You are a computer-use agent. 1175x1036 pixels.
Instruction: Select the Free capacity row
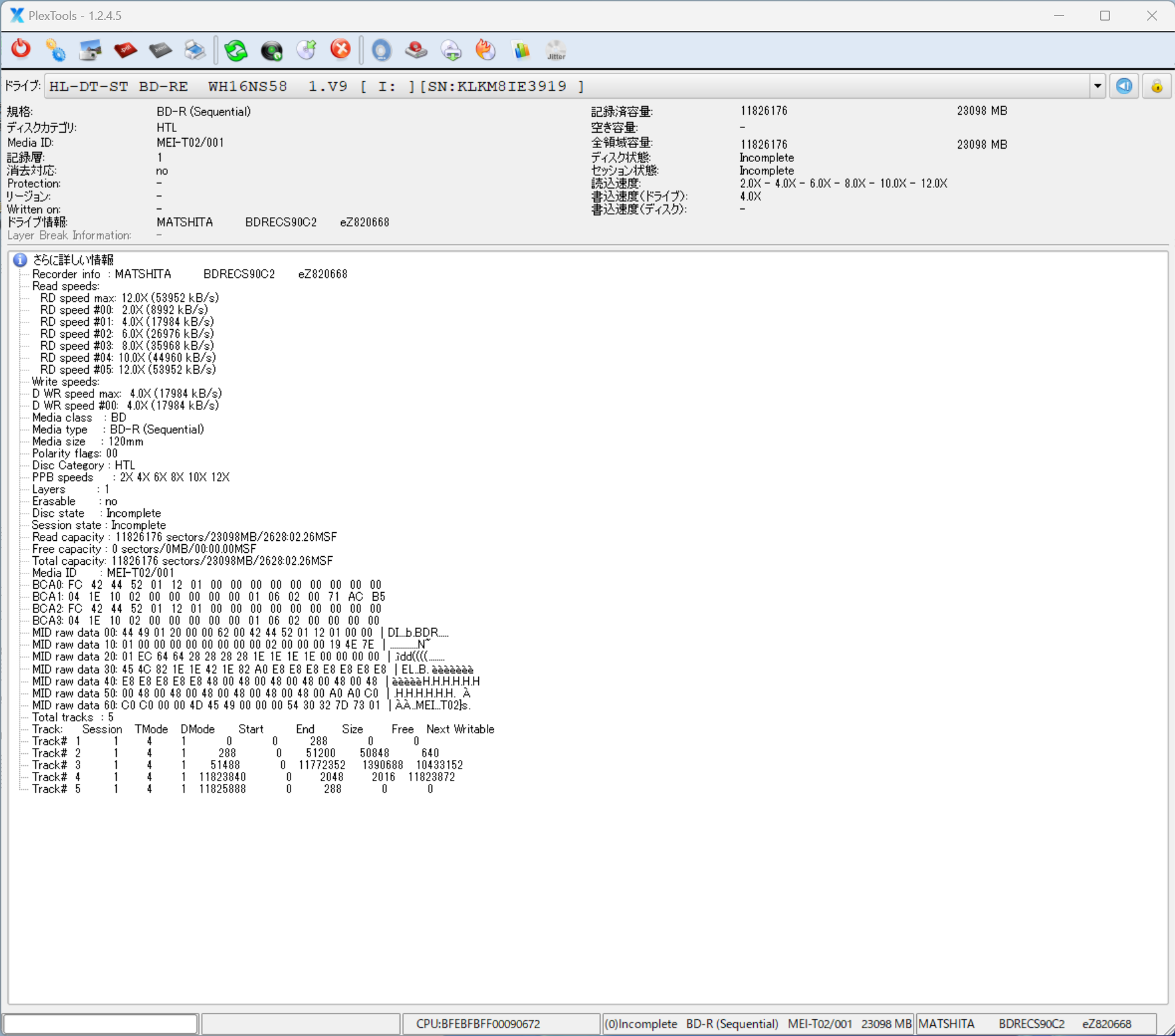[144, 549]
